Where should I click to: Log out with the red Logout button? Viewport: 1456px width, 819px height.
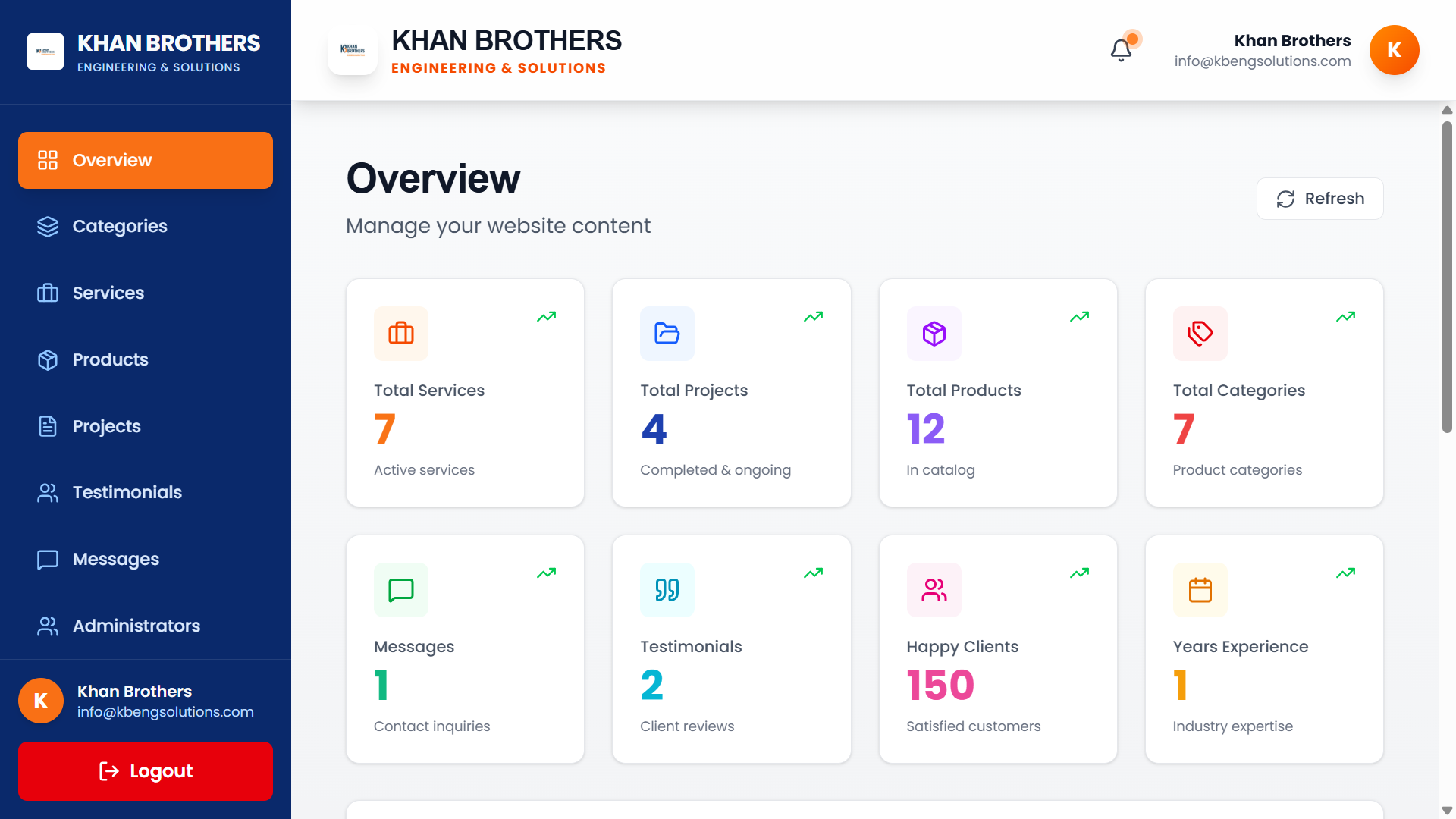(146, 771)
